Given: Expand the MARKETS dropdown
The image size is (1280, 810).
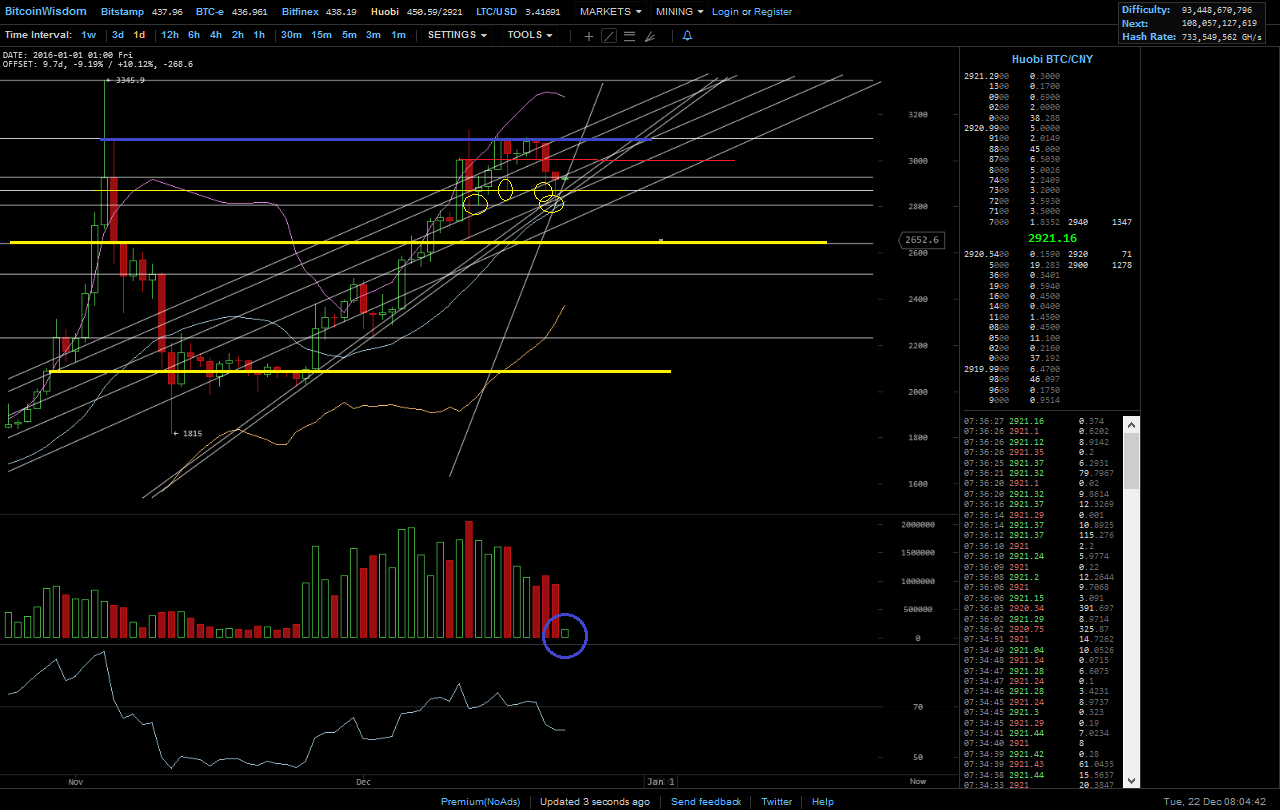Looking at the screenshot, I should pyautogui.click(x=611, y=12).
